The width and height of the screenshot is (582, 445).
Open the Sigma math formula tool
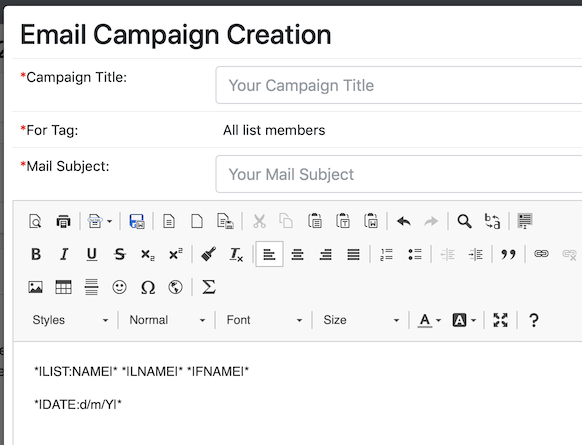coord(209,287)
